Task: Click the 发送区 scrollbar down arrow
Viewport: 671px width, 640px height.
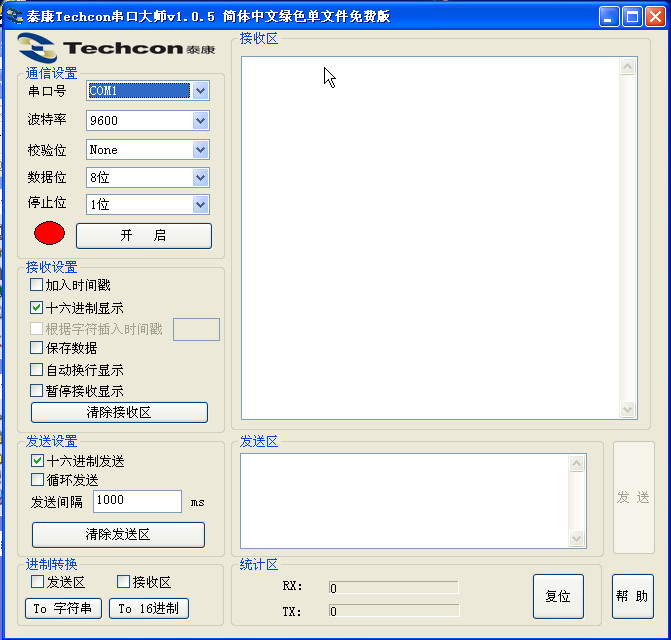Action: coord(576,538)
